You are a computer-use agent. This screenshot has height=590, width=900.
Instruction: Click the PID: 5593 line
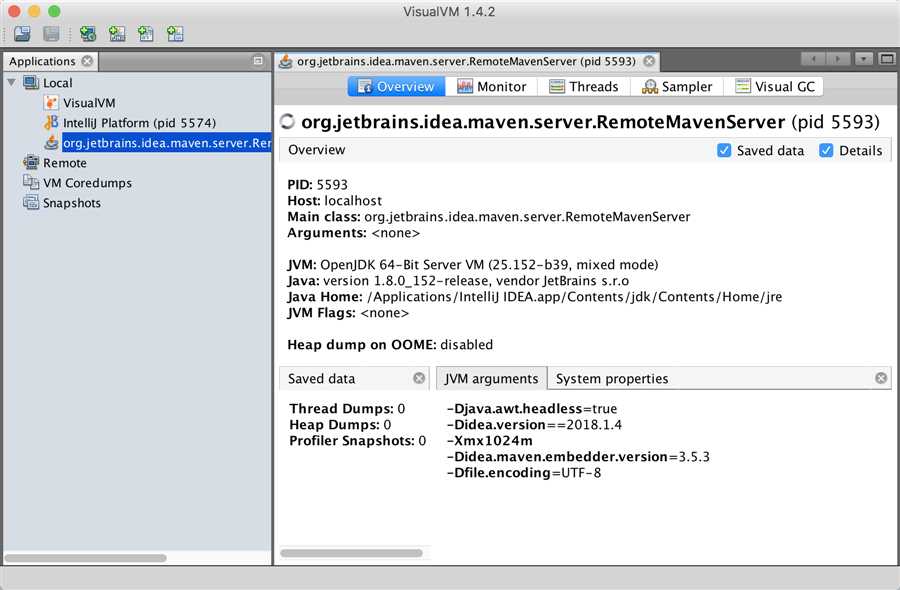[317, 185]
